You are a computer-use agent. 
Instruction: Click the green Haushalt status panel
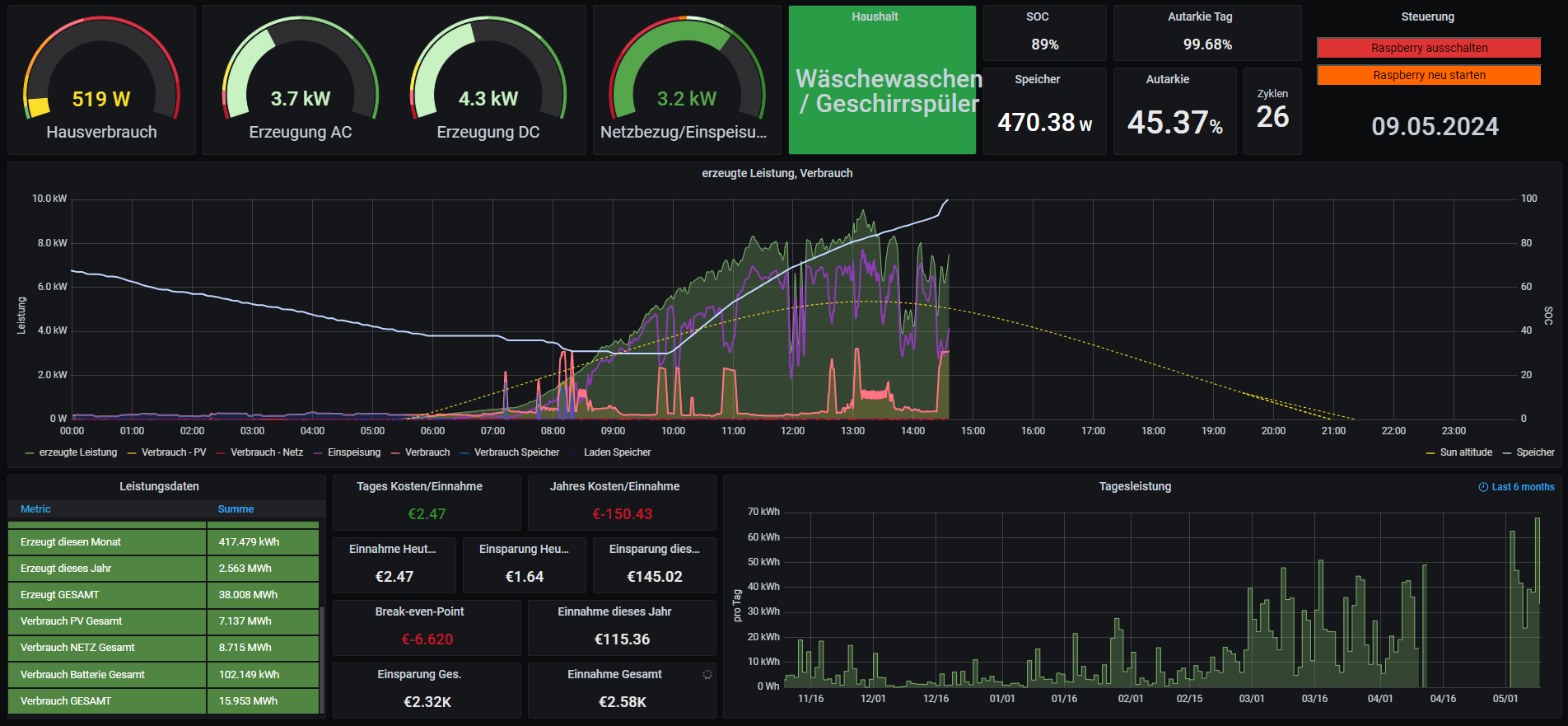[x=882, y=81]
